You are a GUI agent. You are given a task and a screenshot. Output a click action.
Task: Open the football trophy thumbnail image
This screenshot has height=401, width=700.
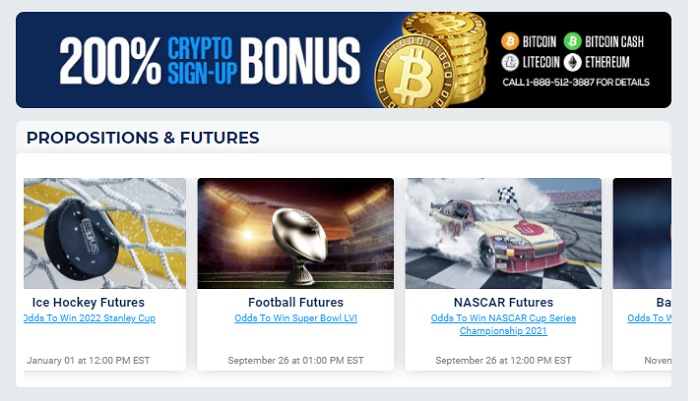coord(295,233)
